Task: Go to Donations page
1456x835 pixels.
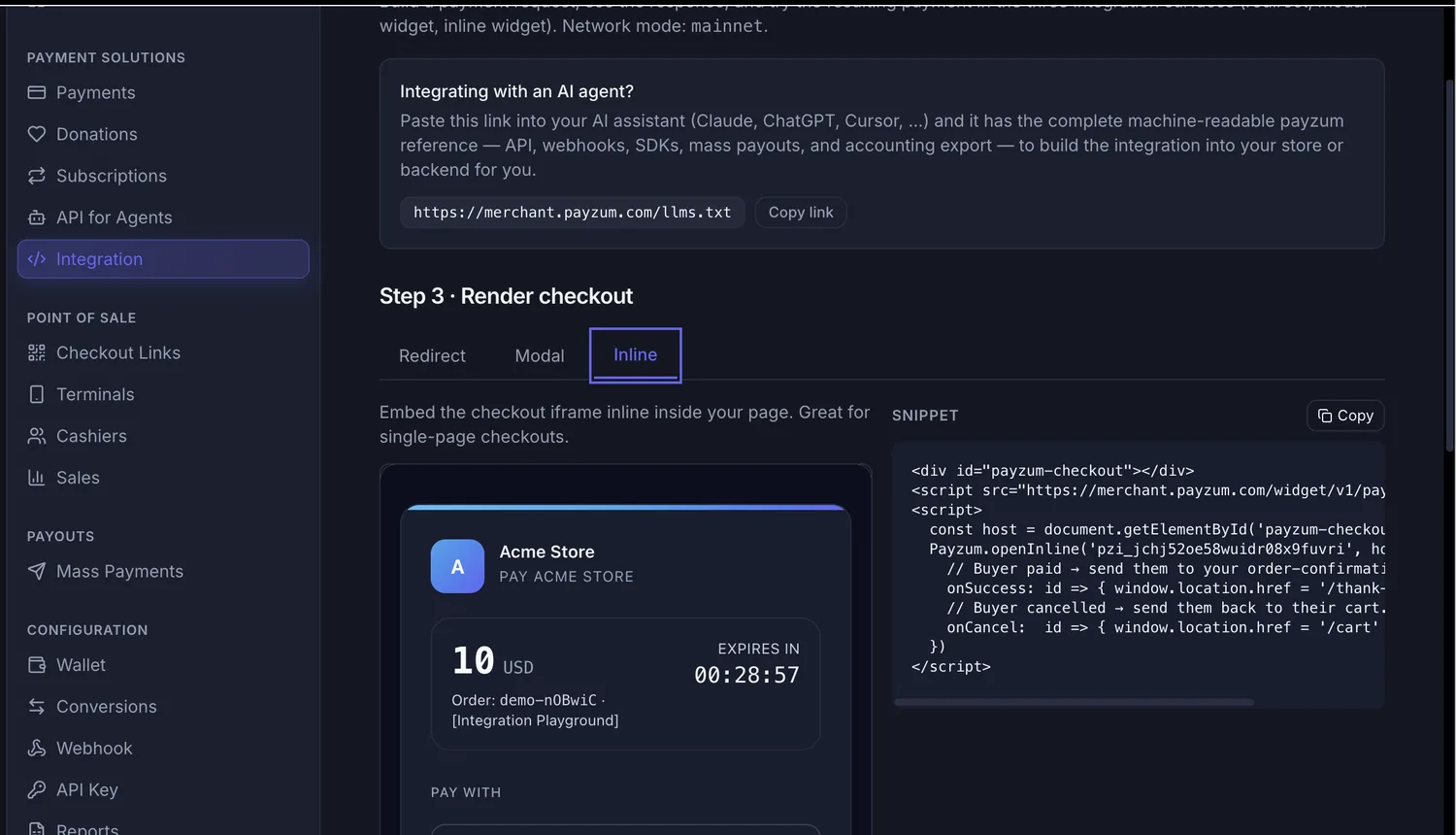Action: [163, 134]
